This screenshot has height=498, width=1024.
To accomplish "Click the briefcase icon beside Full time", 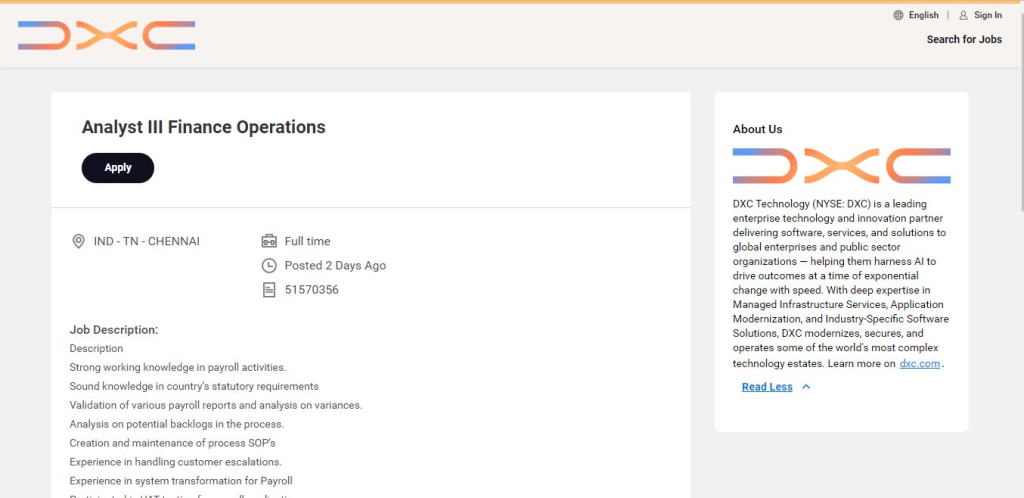I will tap(269, 241).
